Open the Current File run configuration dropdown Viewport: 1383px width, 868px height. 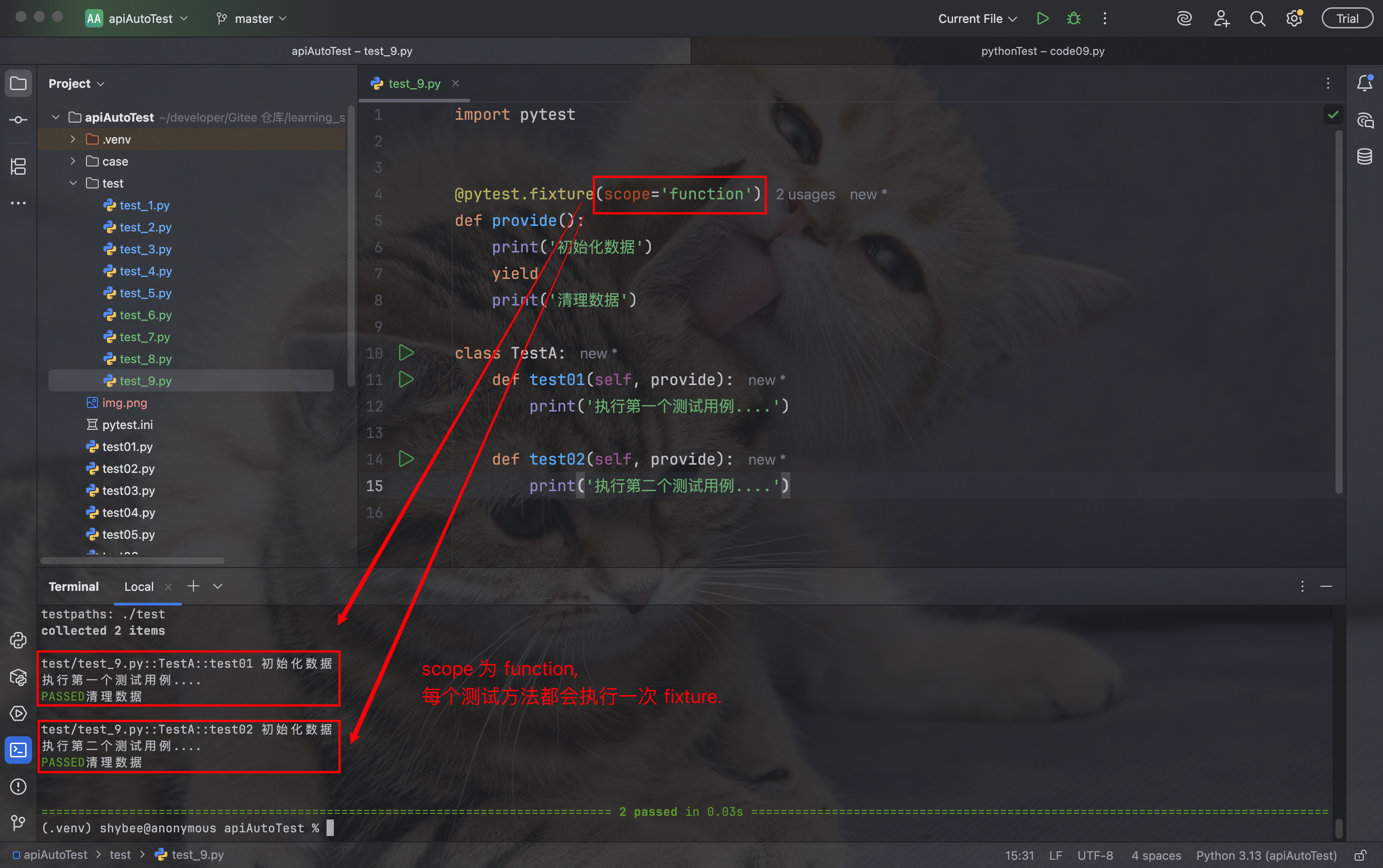977,18
